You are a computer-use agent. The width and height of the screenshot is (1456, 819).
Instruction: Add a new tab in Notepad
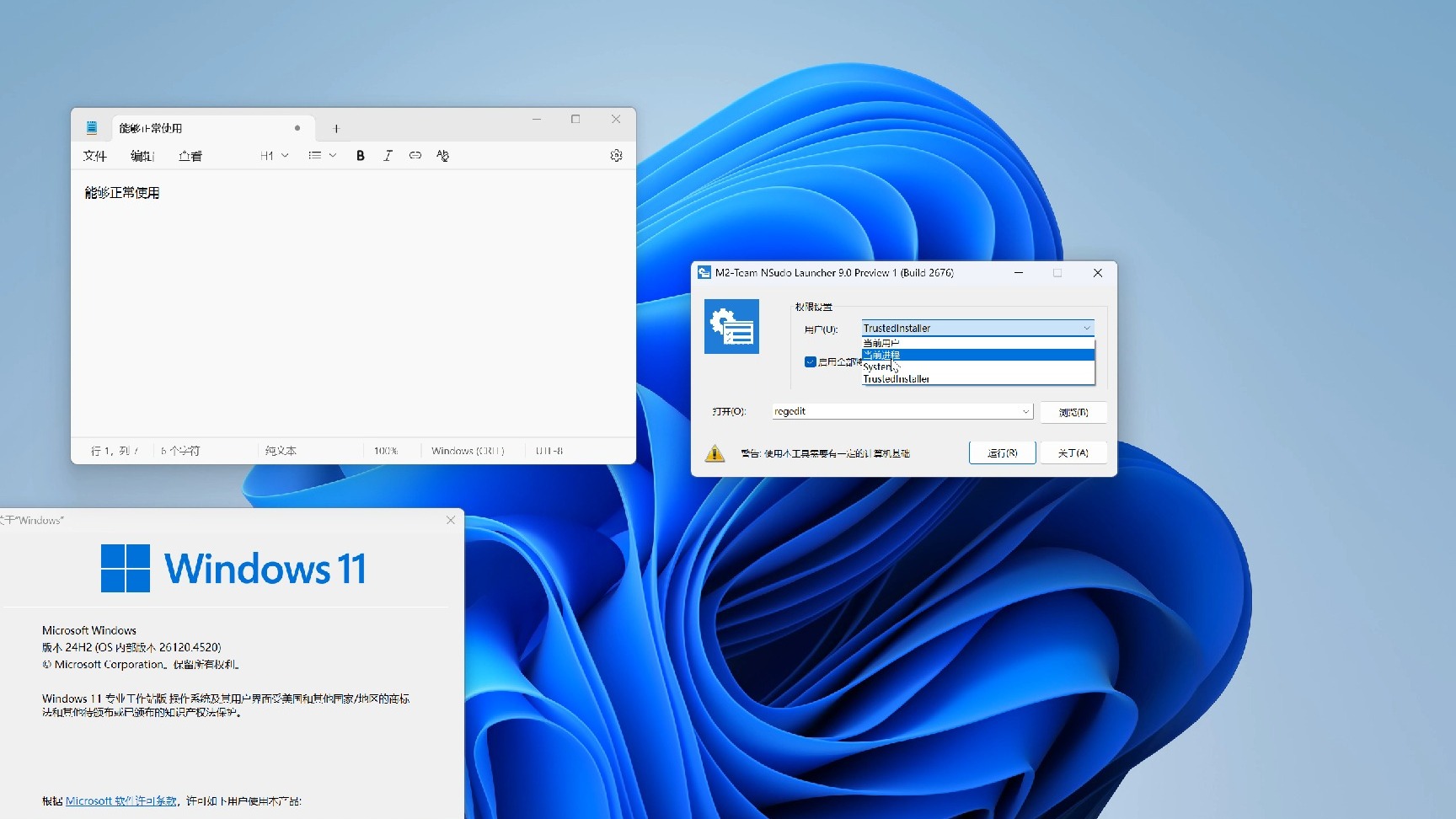coord(336,129)
